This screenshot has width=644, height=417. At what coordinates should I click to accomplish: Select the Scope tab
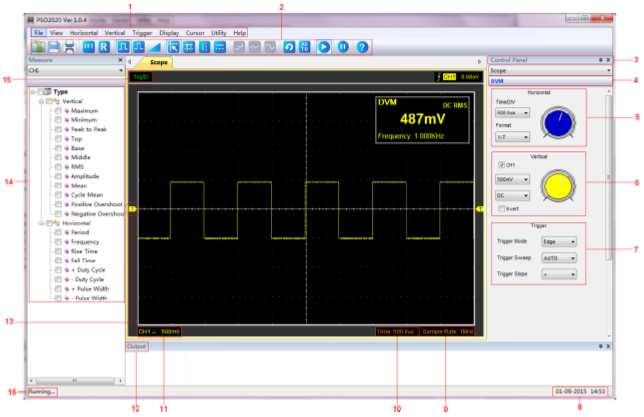[x=158, y=62]
